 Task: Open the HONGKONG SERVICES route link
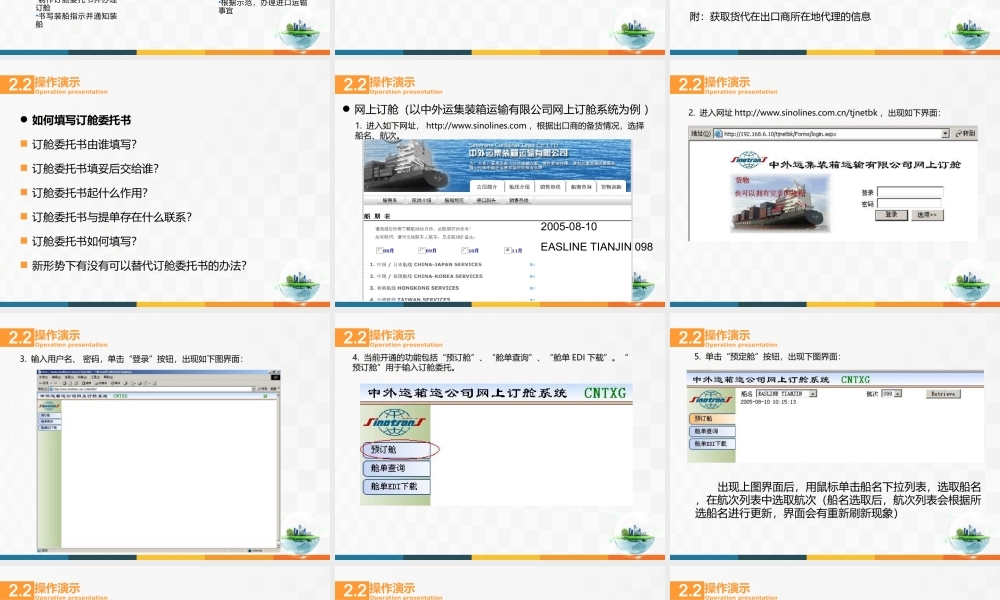tap(415, 288)
